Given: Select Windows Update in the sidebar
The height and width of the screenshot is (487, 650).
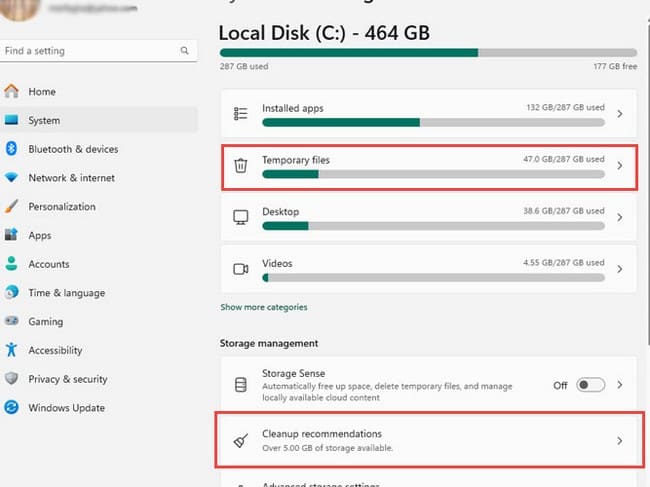Looking at the screenshot, I should click(66, 408).
